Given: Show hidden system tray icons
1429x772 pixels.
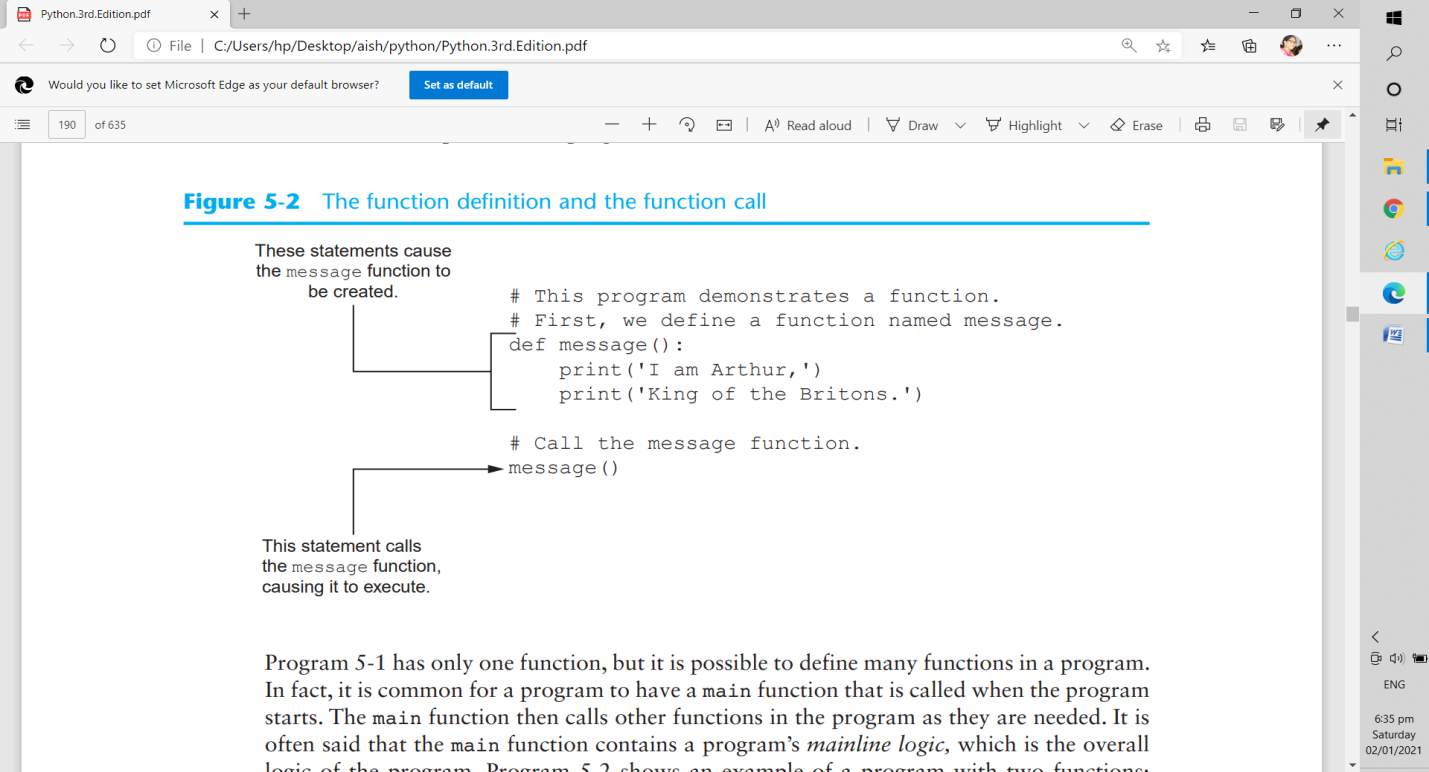Looking at the screenshot, I should pyautogui.click(x=1375, y=636).
